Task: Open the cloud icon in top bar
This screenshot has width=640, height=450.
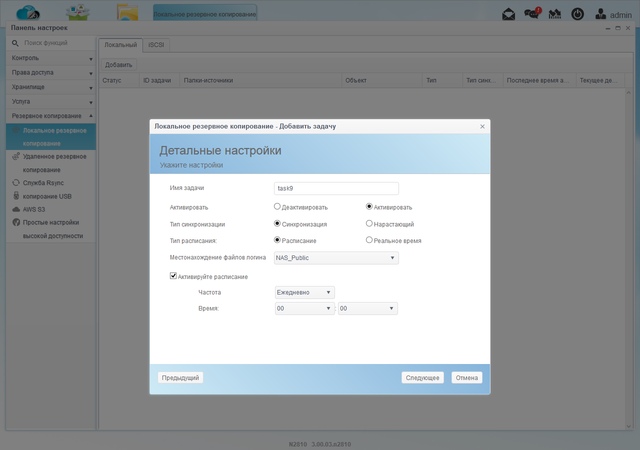Action: 28,12
